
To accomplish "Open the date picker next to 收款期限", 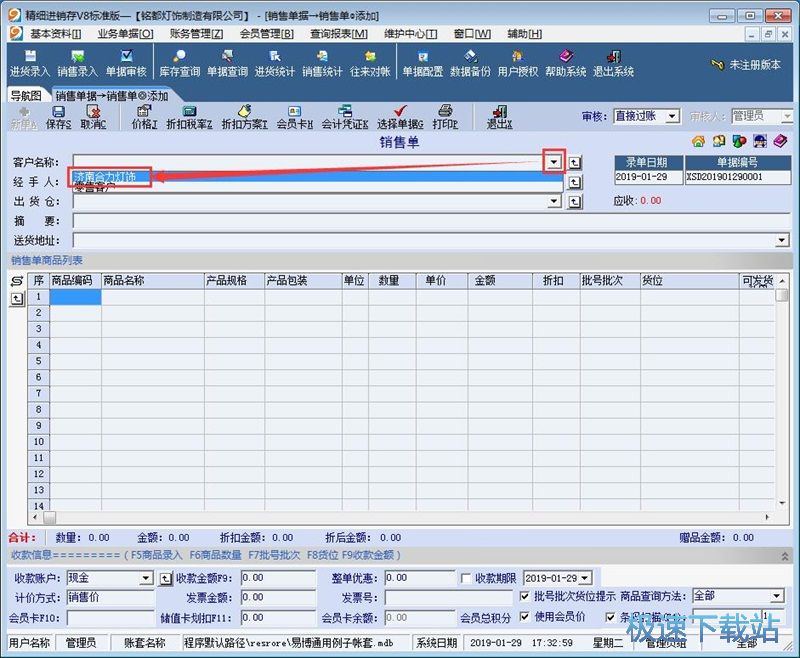I will [x=584, y=577].
